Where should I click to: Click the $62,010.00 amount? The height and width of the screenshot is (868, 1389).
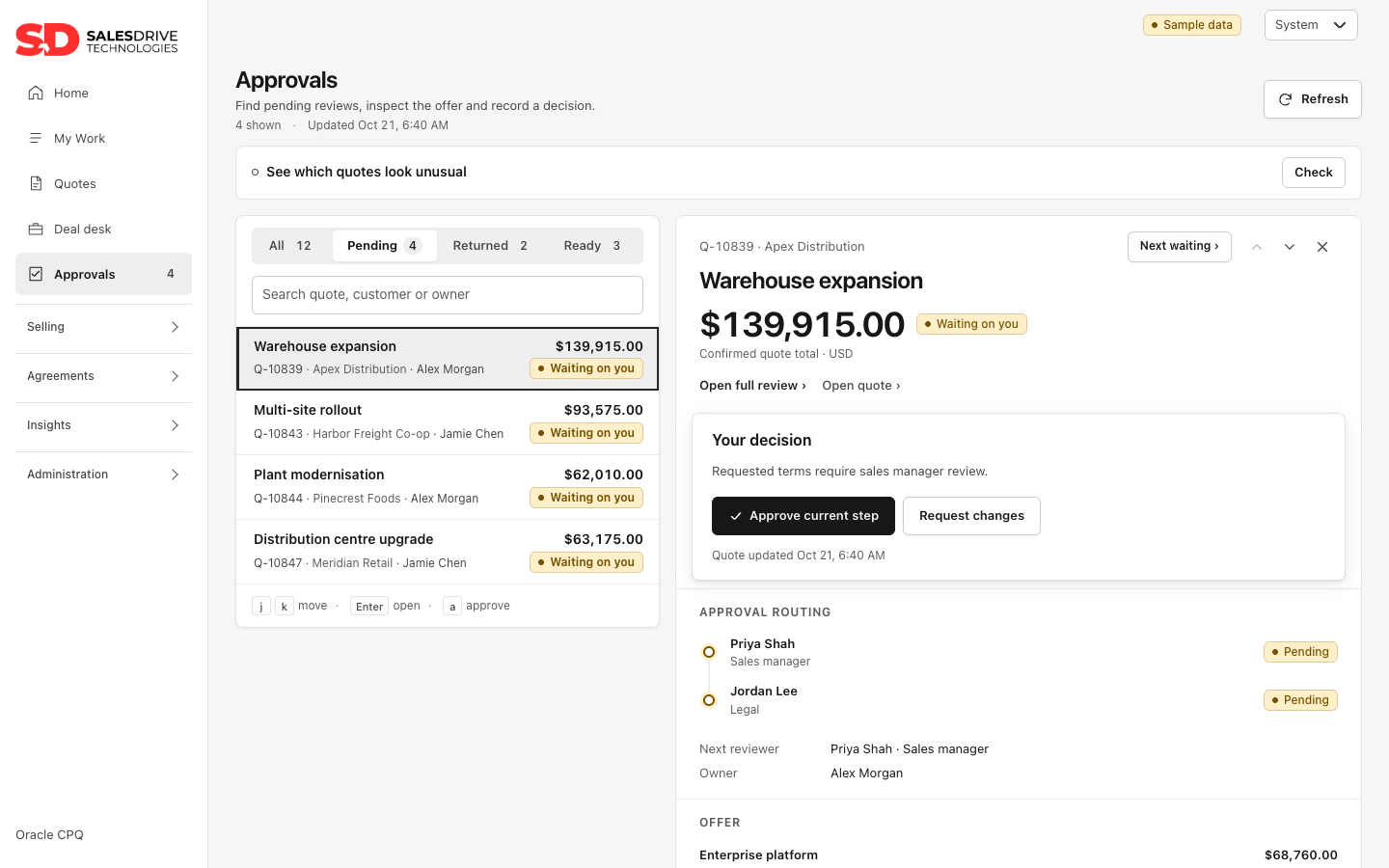pos(604,475)
